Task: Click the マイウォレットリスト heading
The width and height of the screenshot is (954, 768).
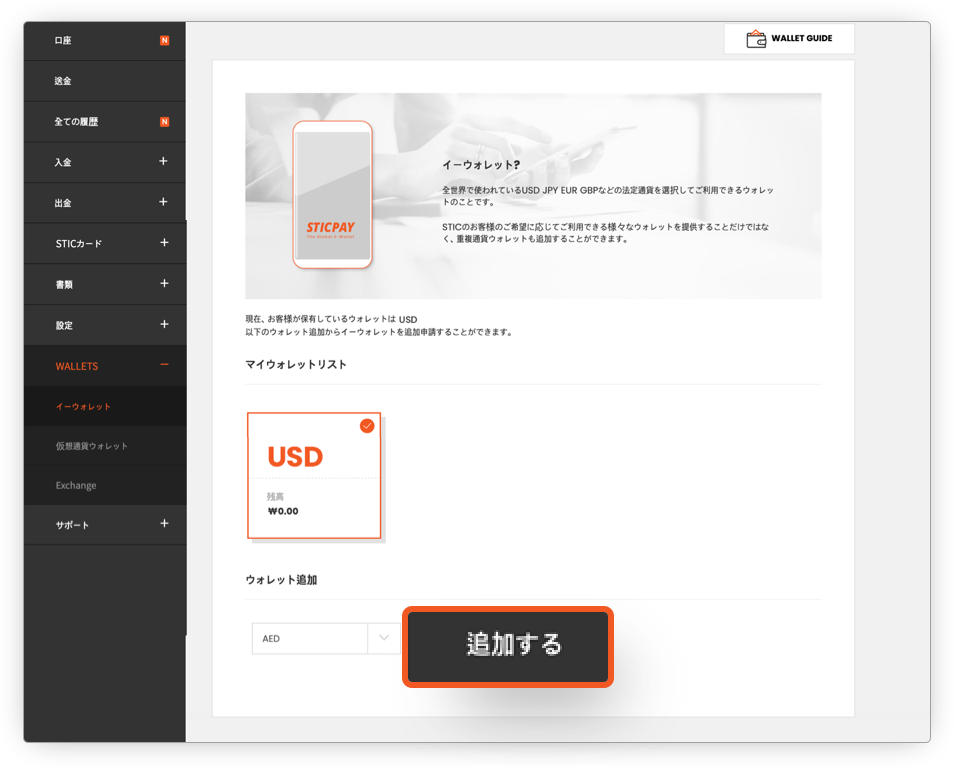Action: [296, 365]
